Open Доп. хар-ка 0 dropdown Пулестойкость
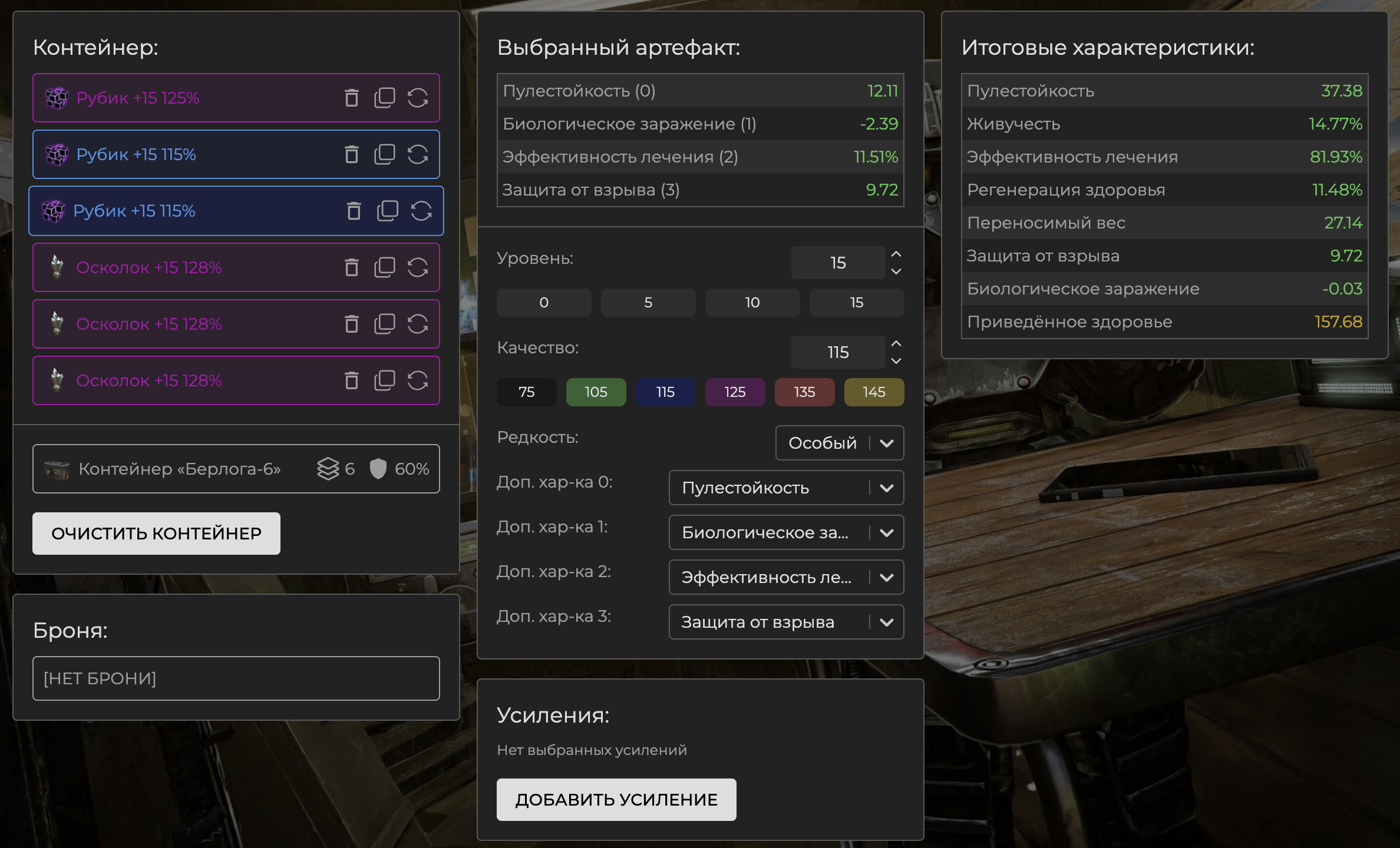 [x=787, y=488]
